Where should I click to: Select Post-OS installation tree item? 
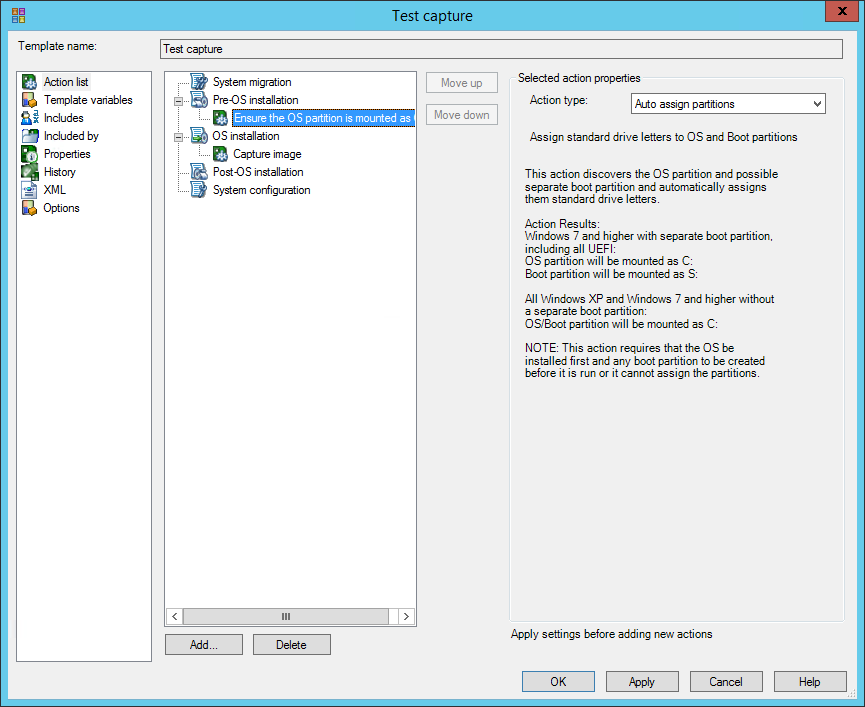[x=258, y=172]
